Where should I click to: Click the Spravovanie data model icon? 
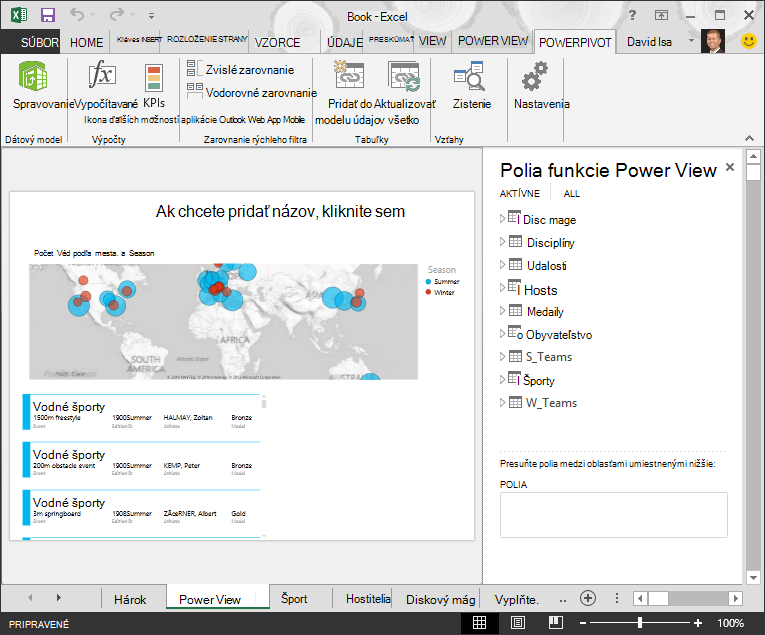point(33,77)
